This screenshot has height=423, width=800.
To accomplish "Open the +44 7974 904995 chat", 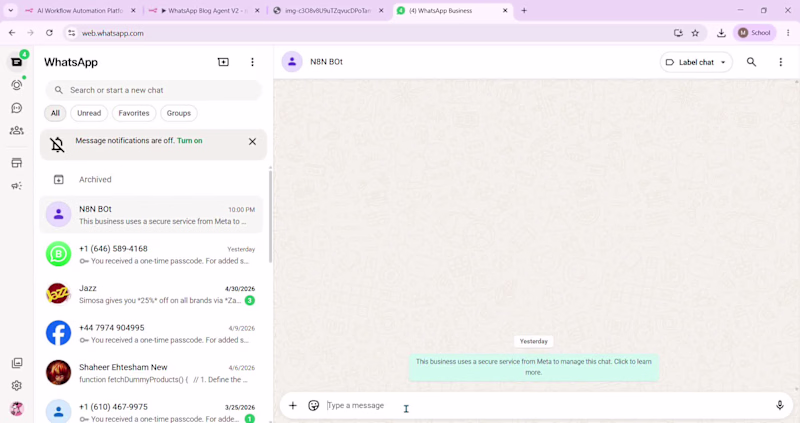I will [x=151, y=333].
